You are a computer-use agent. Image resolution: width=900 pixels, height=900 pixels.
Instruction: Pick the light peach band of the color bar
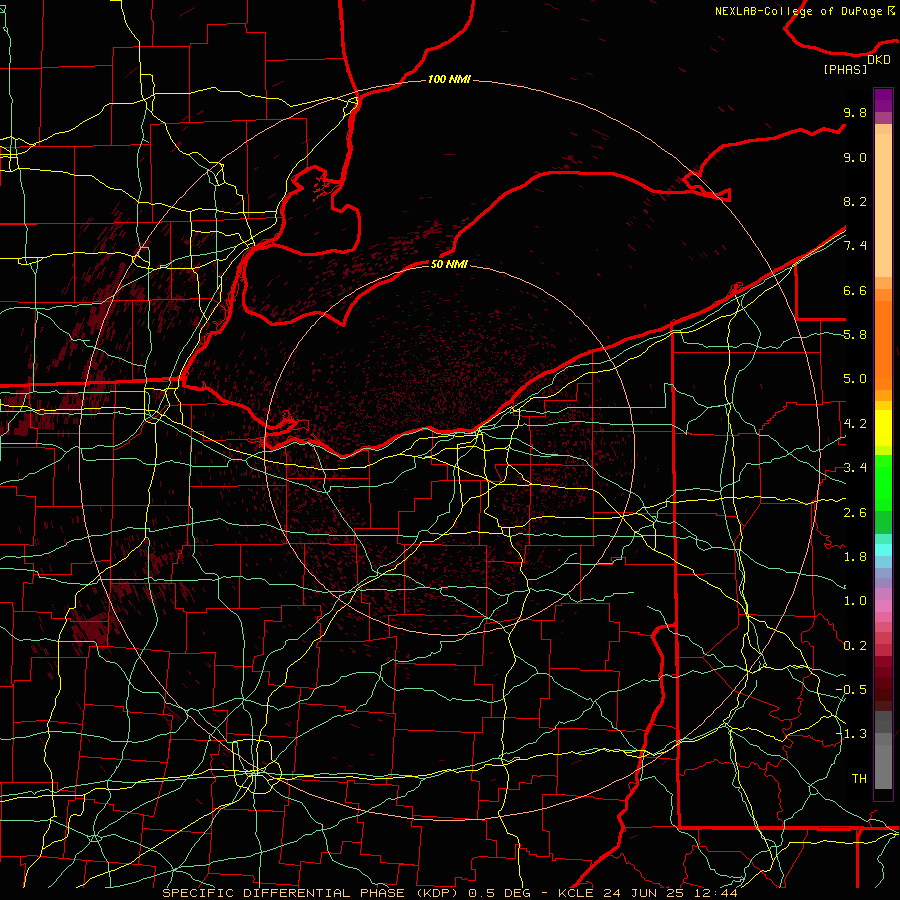point(883,207)
